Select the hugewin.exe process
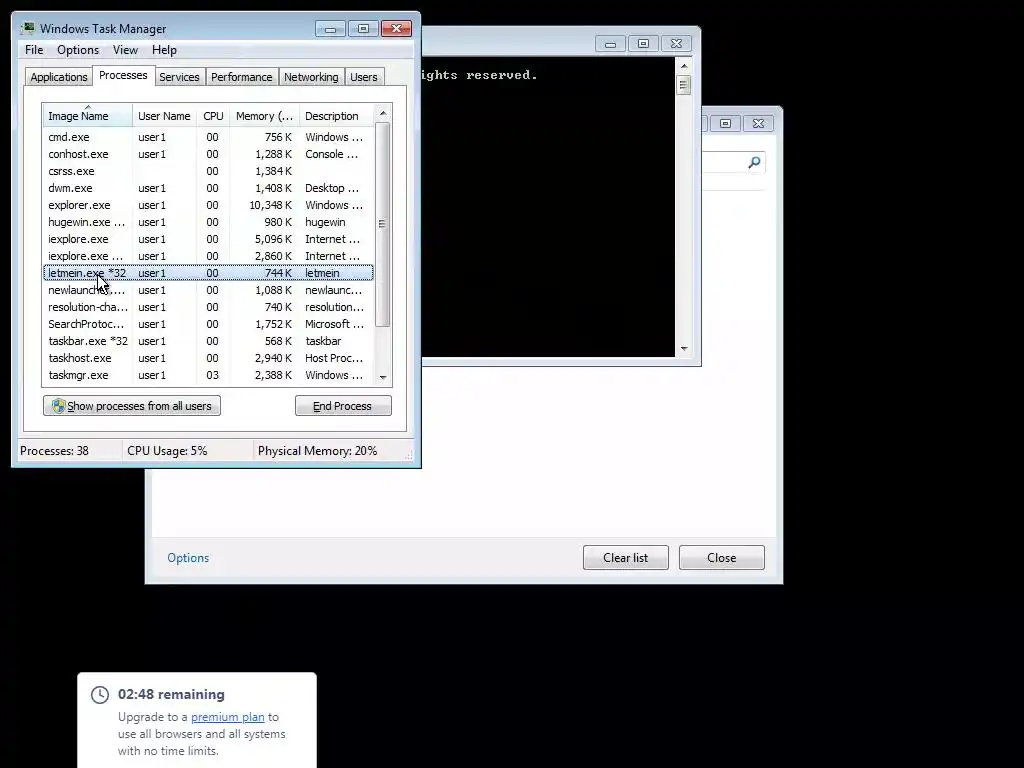The width and height of the screenshot is (1024, 768). coord(208,222)
